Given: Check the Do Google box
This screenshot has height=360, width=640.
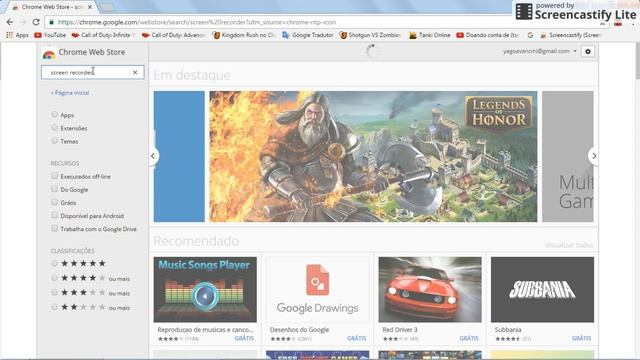Looking at the screenshot, I should (54, 189).
